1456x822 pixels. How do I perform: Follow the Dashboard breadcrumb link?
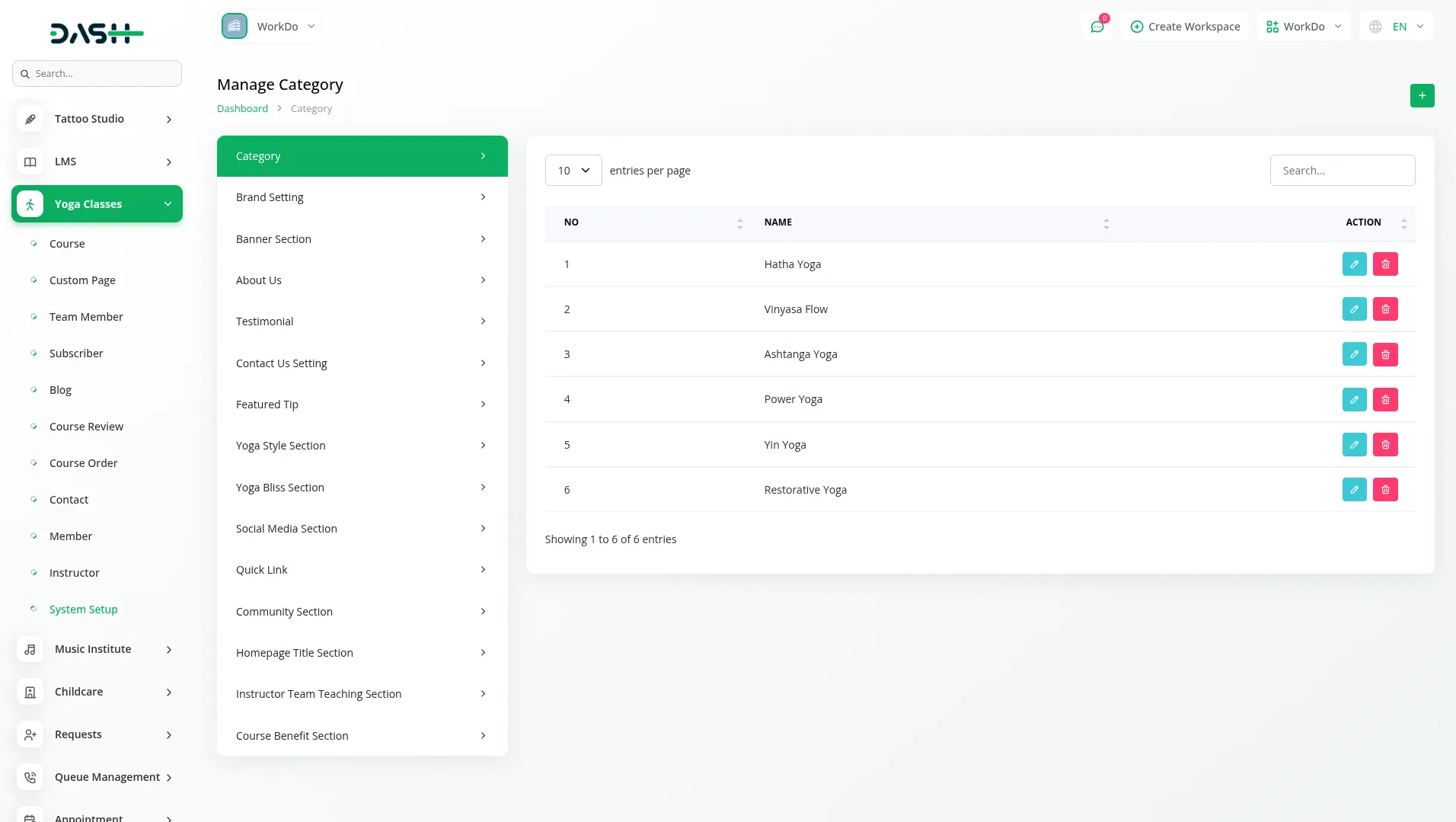(242, 109)
